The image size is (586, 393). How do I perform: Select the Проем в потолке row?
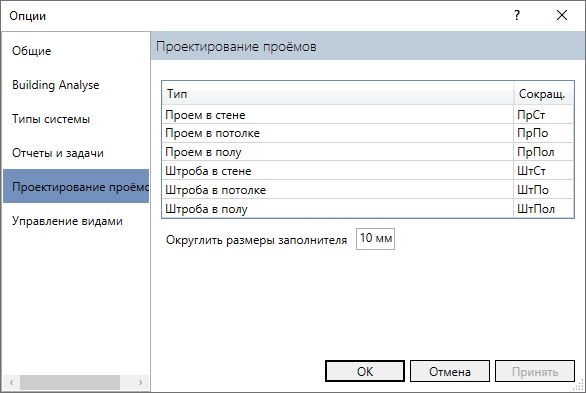point(368,133)
